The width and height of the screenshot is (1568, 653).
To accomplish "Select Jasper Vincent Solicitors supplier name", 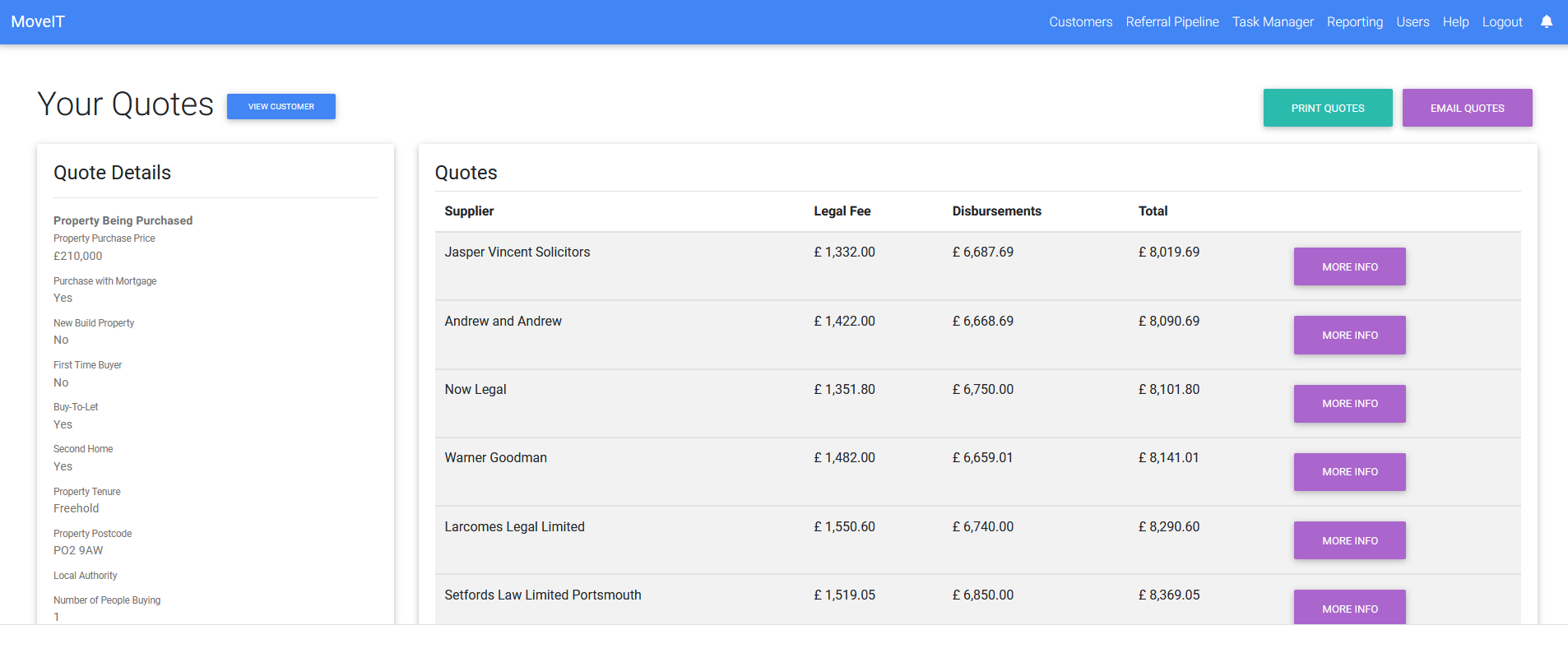I will tap(517, 252).
